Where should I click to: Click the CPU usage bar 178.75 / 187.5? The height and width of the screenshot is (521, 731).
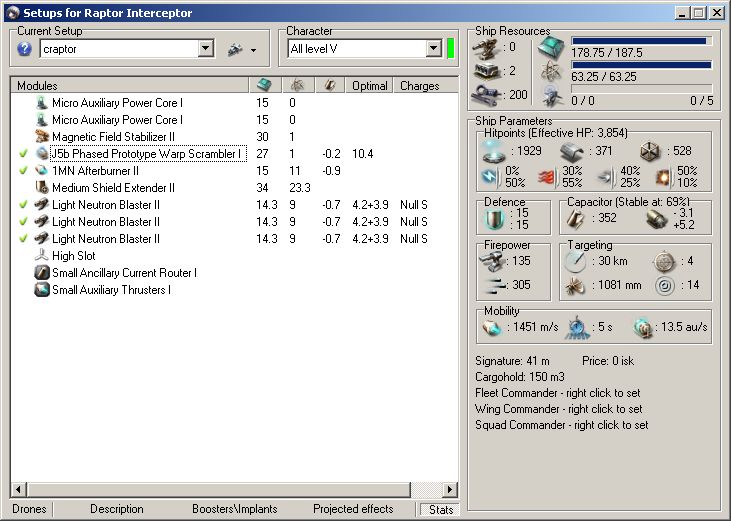tap(641, 41)
